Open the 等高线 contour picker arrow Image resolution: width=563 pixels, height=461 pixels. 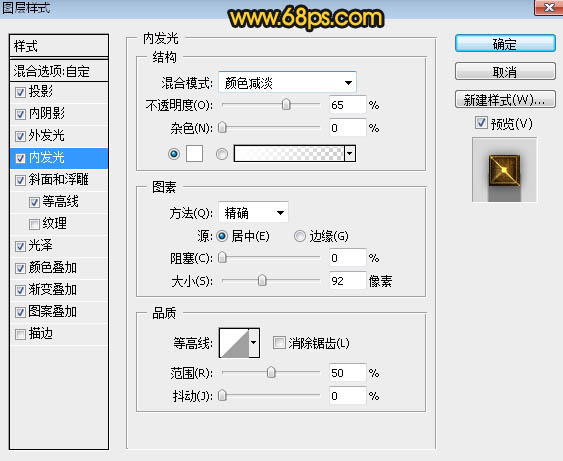(x=254, y=343)
